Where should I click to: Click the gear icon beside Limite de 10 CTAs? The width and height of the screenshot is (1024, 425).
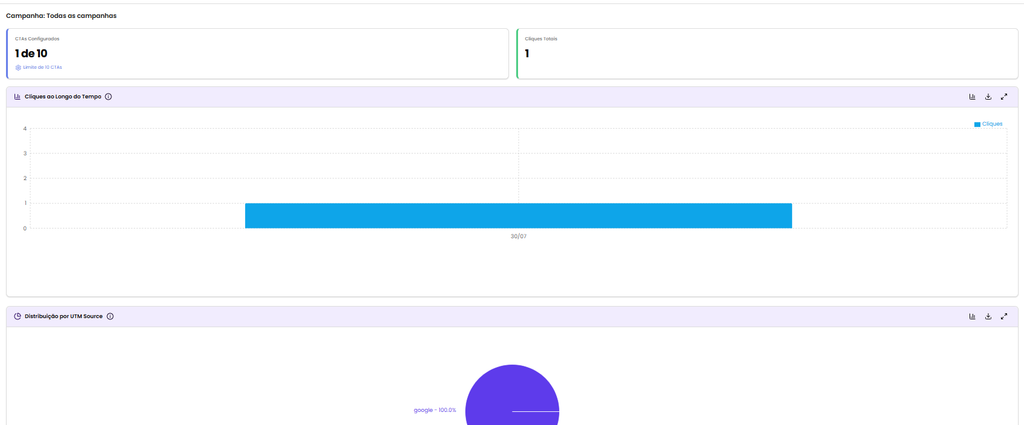18,67
